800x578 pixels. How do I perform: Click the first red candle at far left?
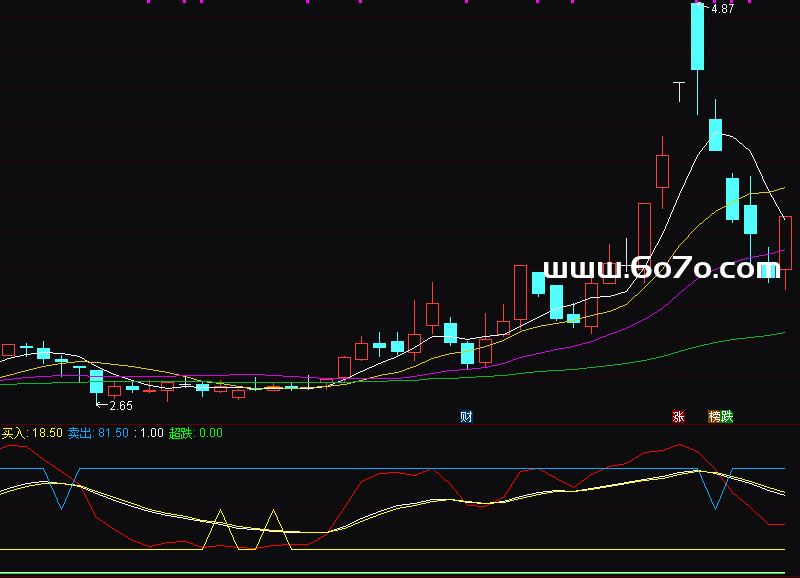pos(9,350)
